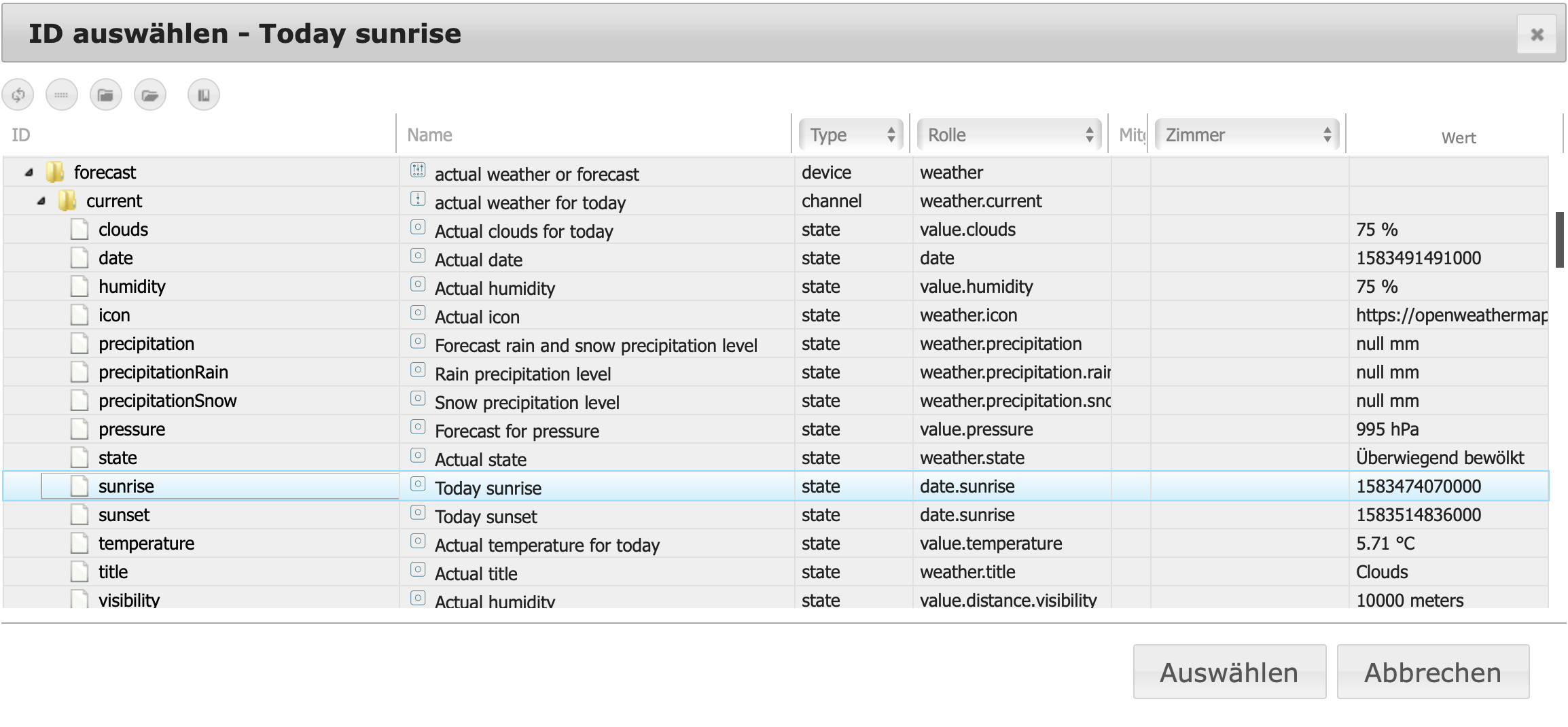Screen dimensions: 1568x727
Task: Open the Rolle filter dropdown
Action: (x=1009, y=135)
